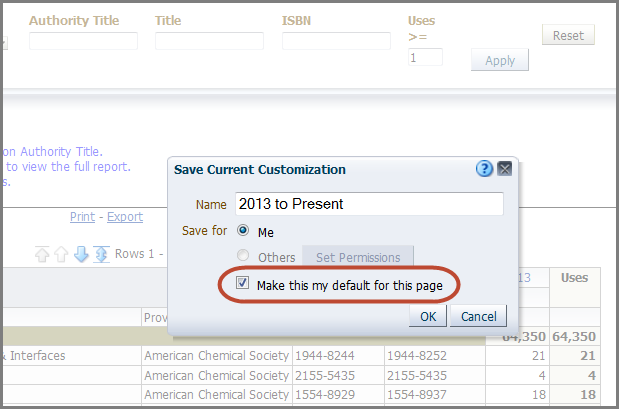619x409 pixels.
Task: Click the Print link
Action: click(82, 217)
